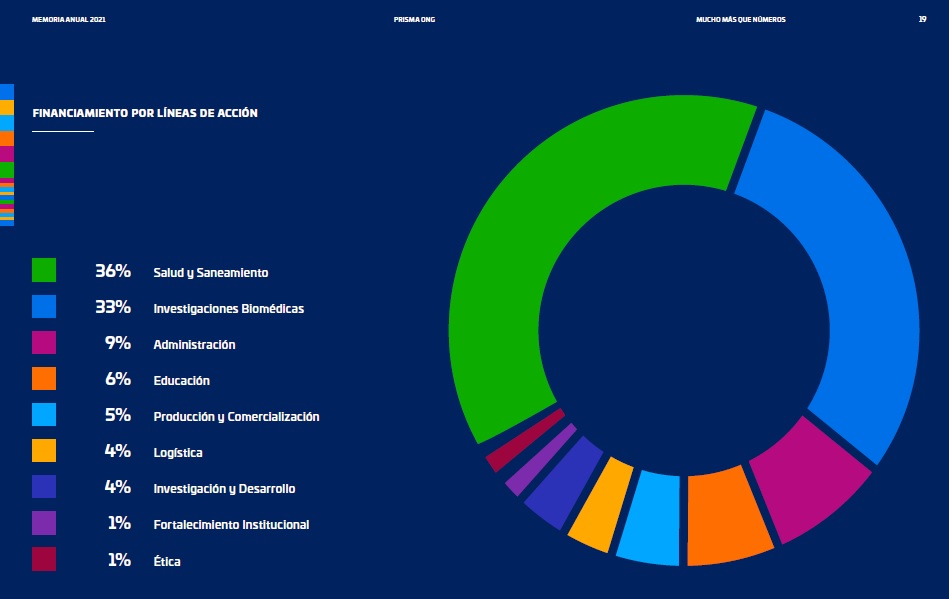This screenshot has height=599, width=949.
Task: Click the large green donut chart segment
Action: tap(540, 230)
